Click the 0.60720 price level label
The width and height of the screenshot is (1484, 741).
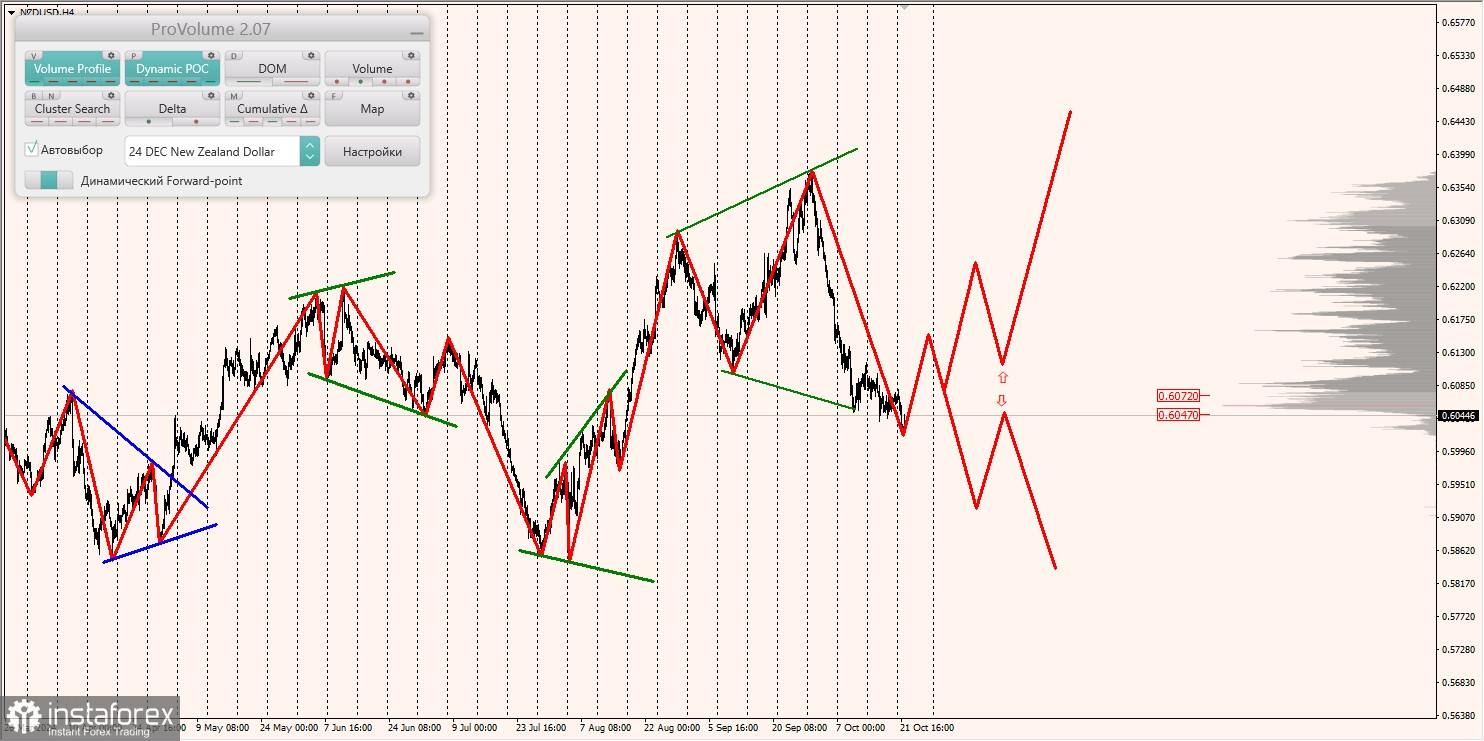point(1178,396)
